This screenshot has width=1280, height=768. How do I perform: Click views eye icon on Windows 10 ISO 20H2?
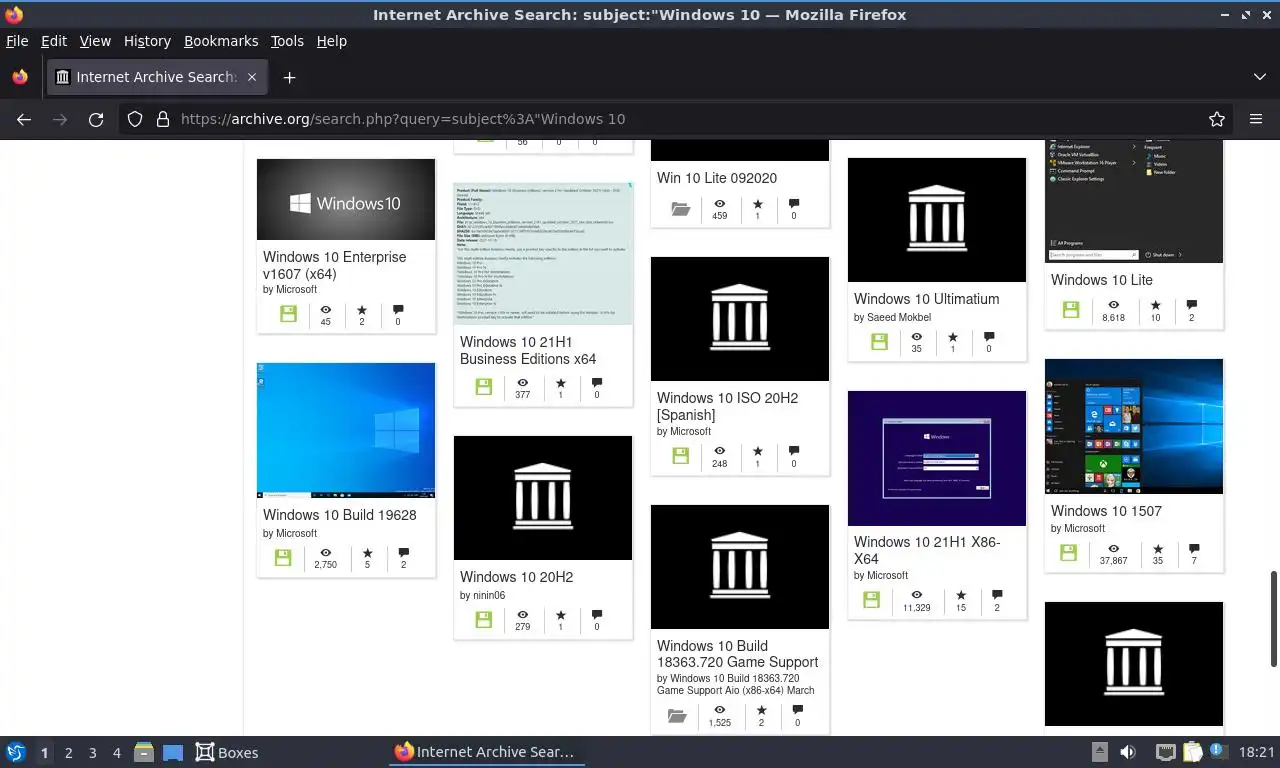pyautogui.click(x=719, y=451)
